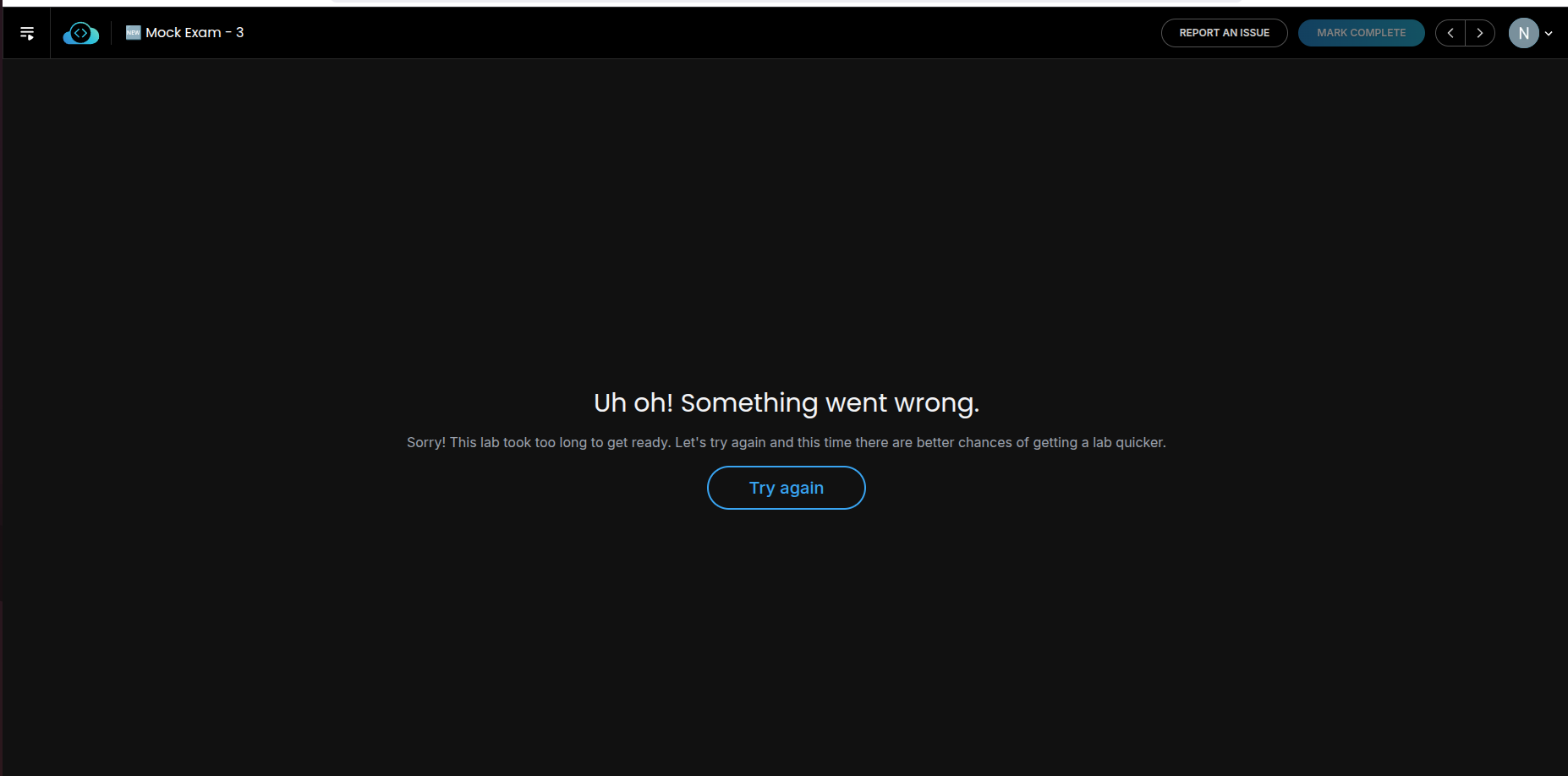Click the 'Uh oh!' text in heading
This screenshot has width=1568, height=776.
(x=633, y=403)
